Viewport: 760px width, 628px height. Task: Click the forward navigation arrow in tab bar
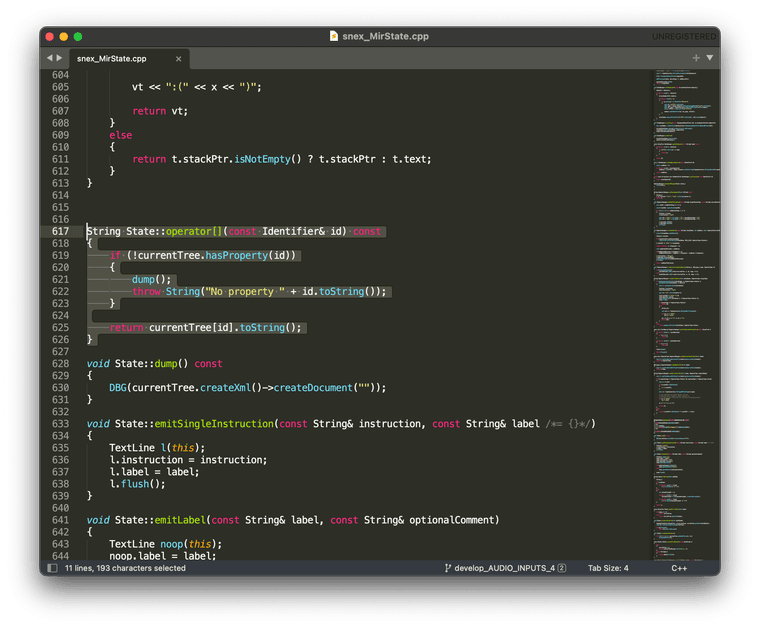tap(59, 58)
